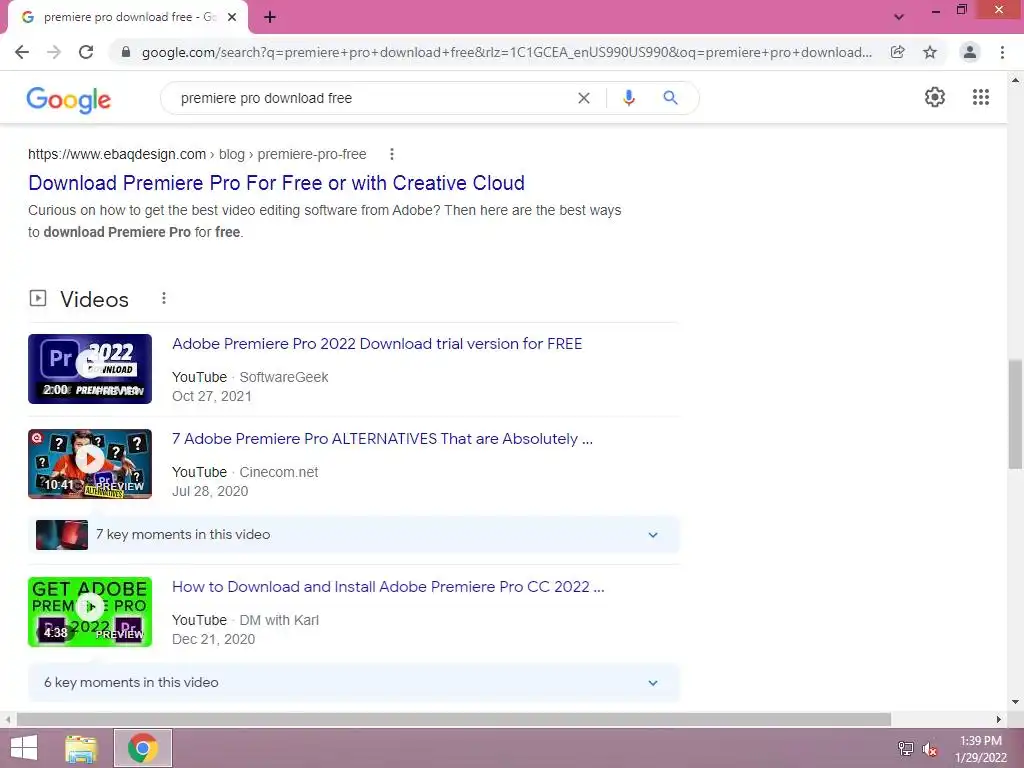This screenshot has width=1024, height=768.
Task: Click the DM with Karl channel name
Action: click(x=279, y=620)
